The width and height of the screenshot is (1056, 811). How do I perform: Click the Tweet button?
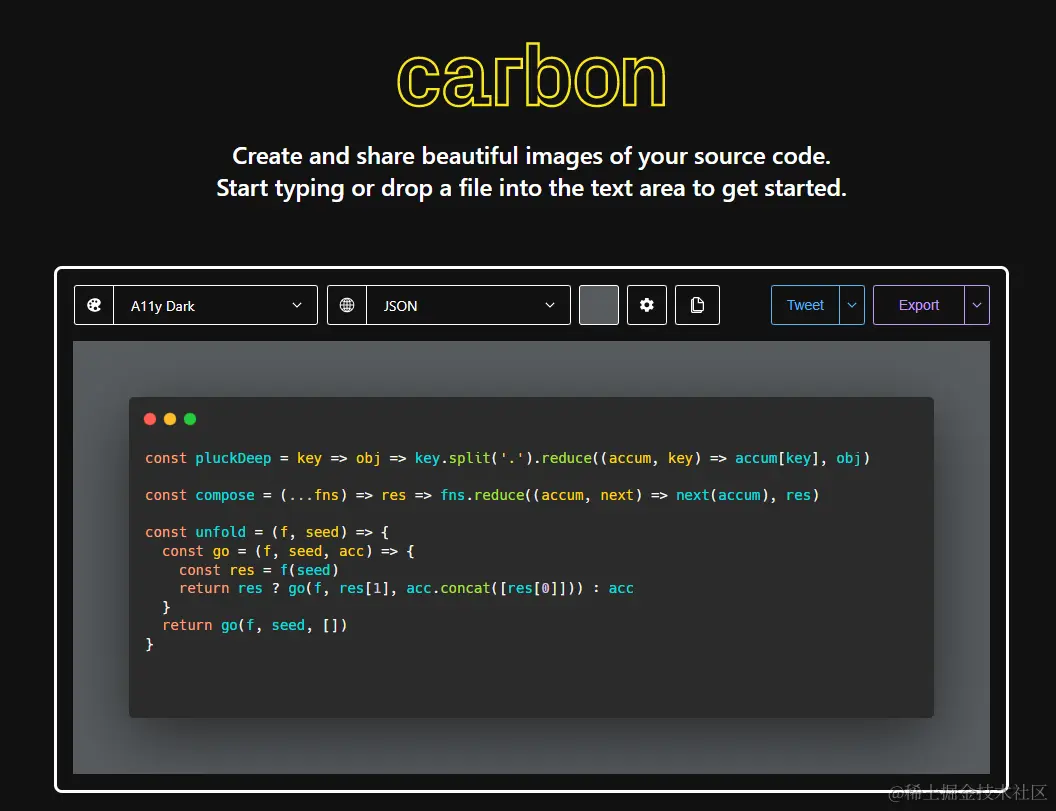(805, 305)
